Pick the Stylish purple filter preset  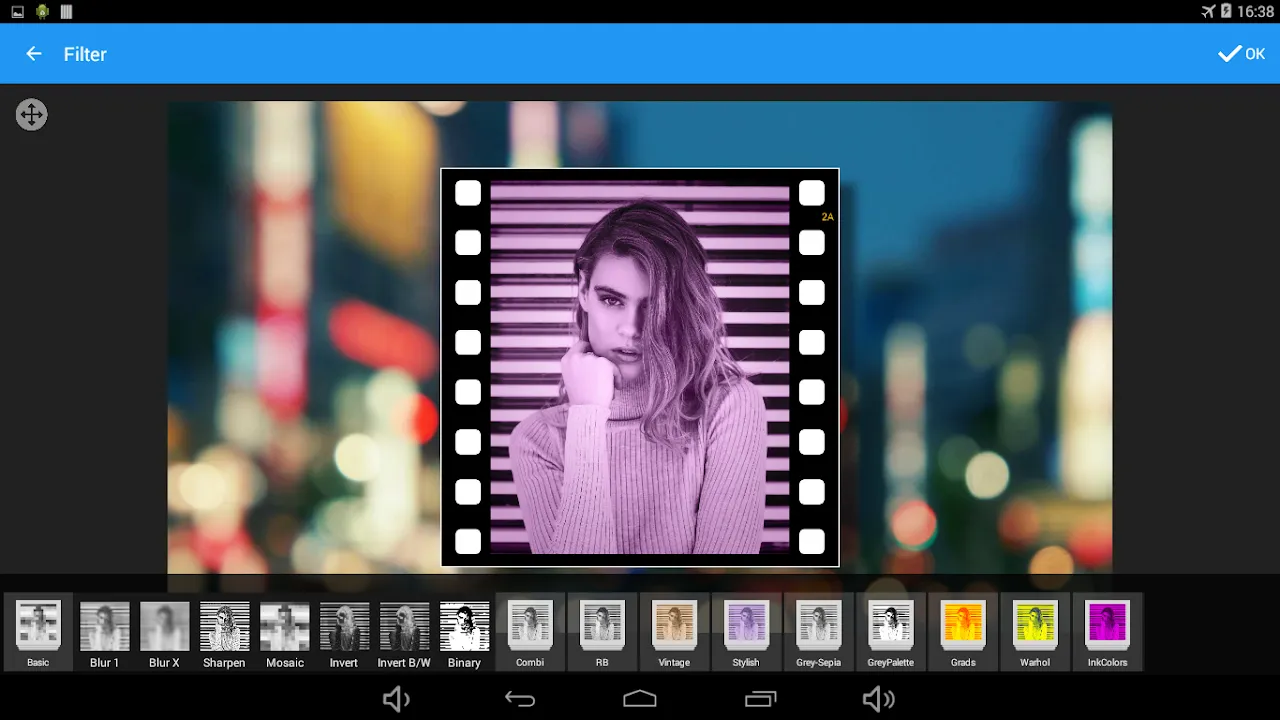(x=746, y=633)
